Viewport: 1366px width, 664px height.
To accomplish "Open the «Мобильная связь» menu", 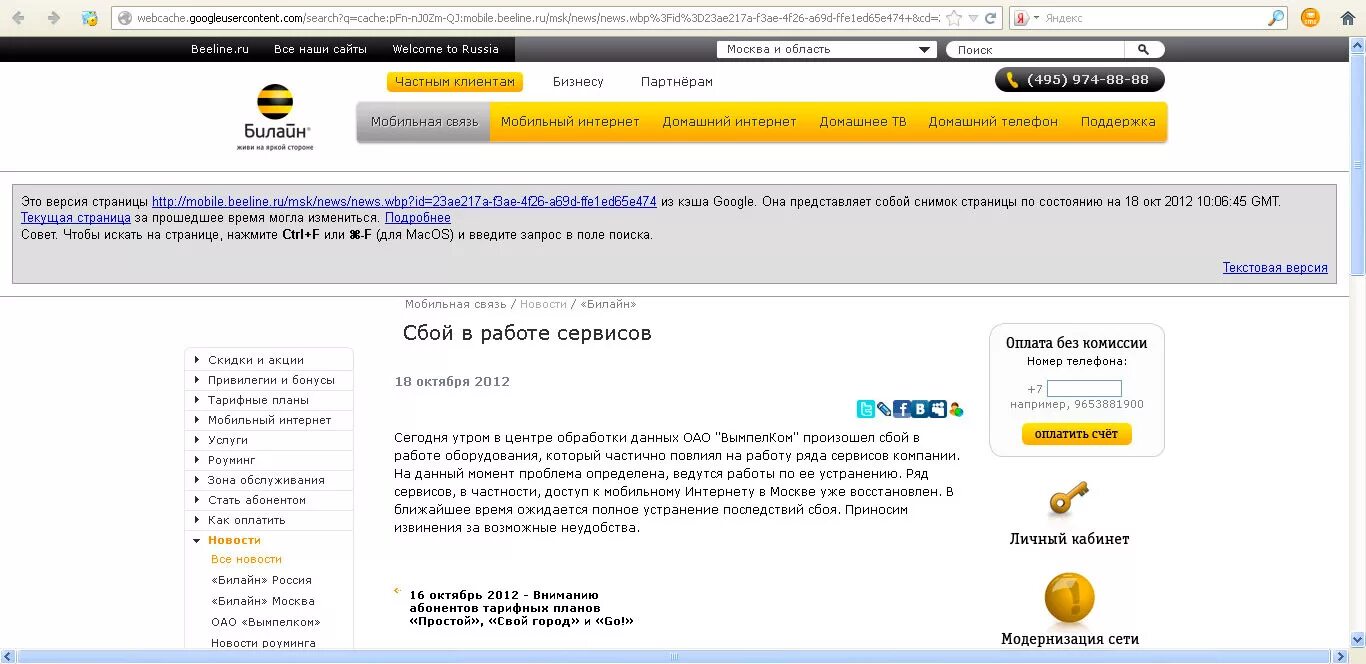I will tap(424, 122).
